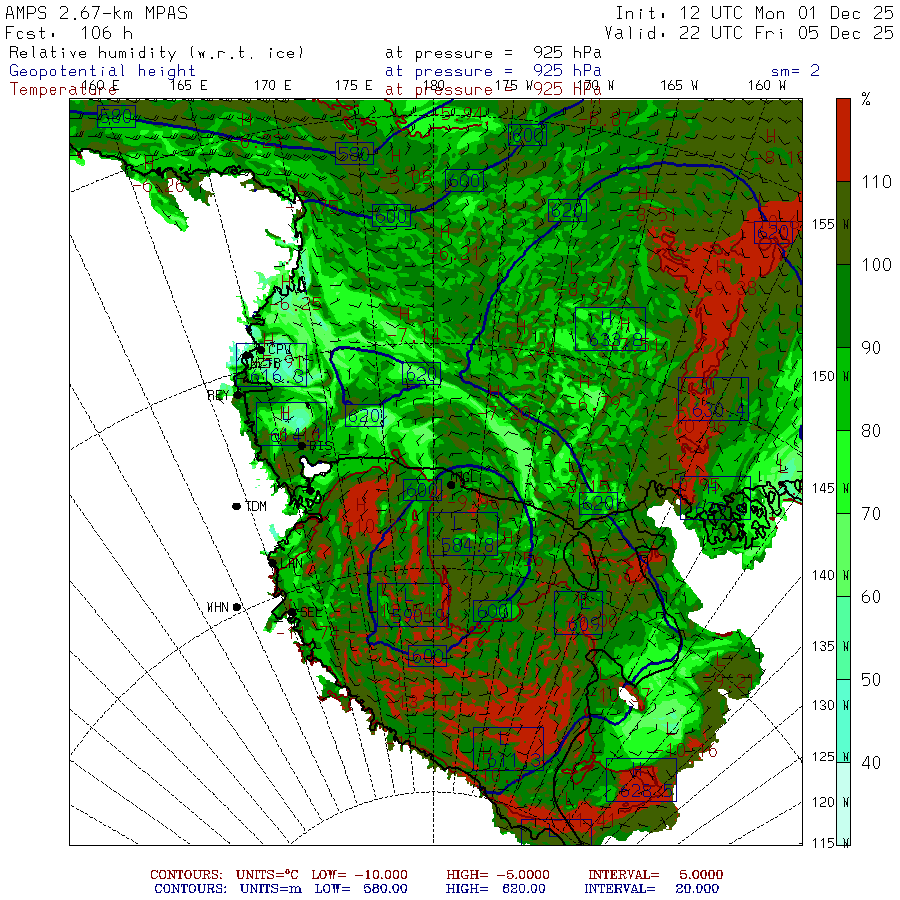Click the '170 E' longitude label
900x900 pixels.
(x=273, y=86)
